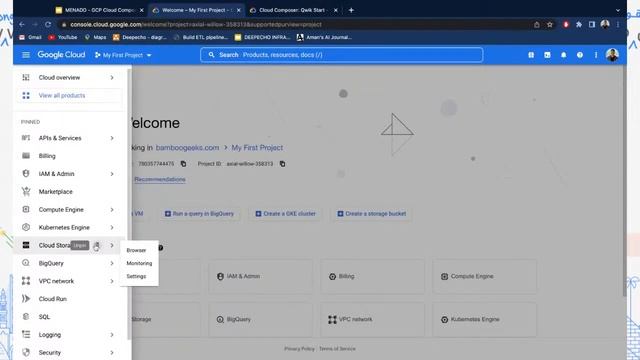
Task: Expand APIs & Services submenu chevron
Action: click(112, 138)
